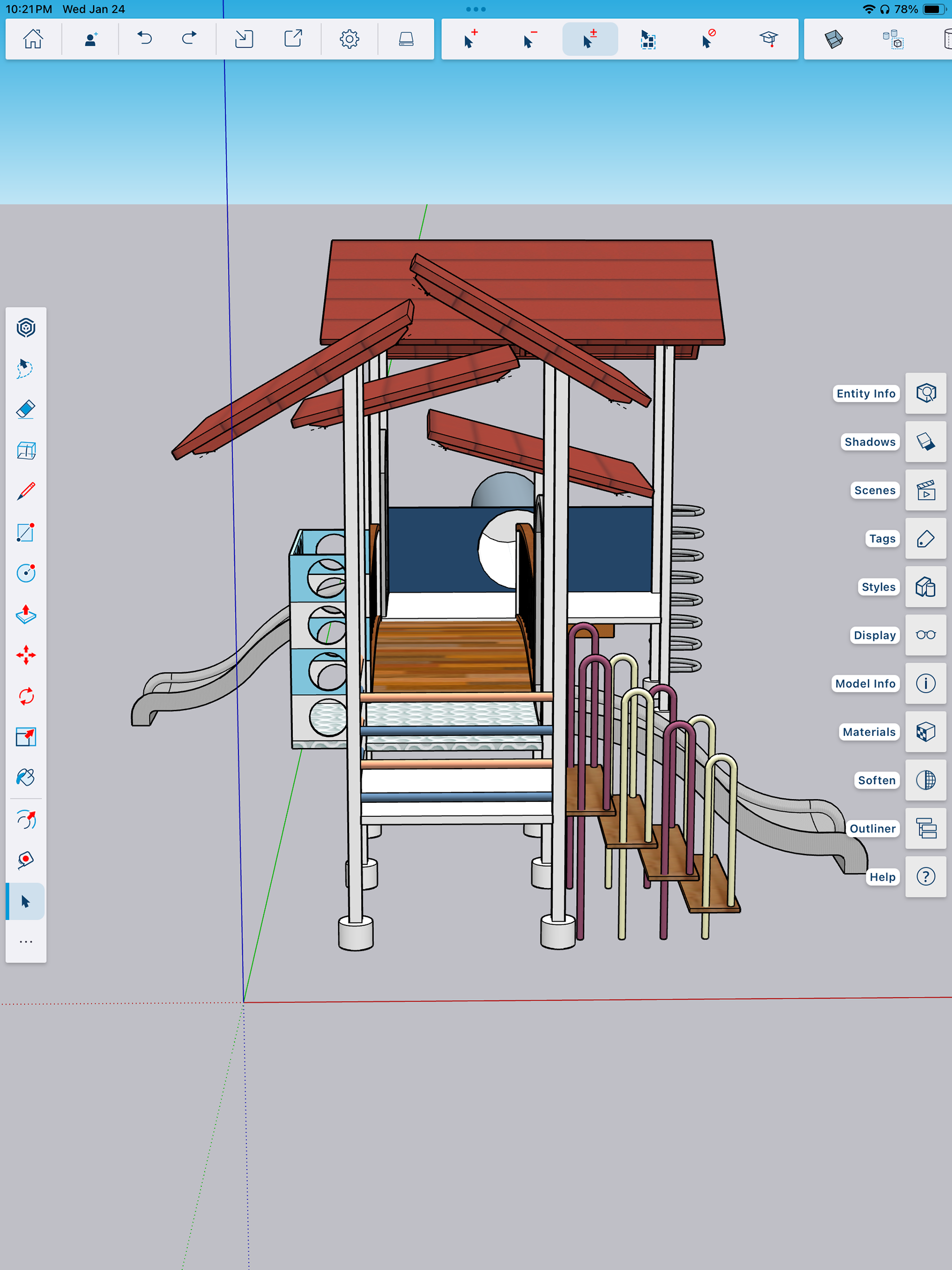The image size is (952, 1270).
Task: Expand the Tags panel
Action: click(x=925, y=539)
